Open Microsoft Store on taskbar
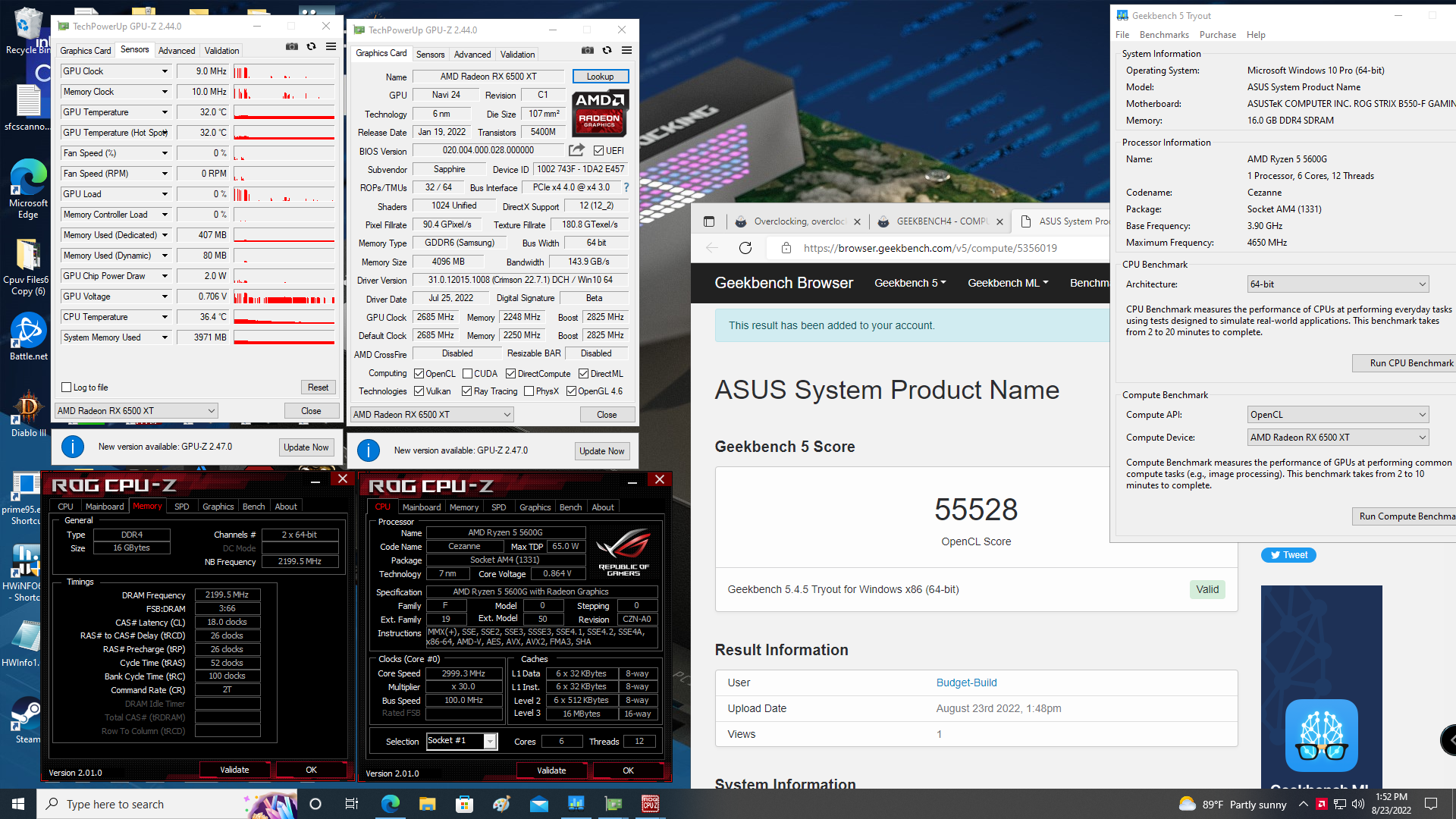The width and height of the screenshot is (1456, 819). 464,804
